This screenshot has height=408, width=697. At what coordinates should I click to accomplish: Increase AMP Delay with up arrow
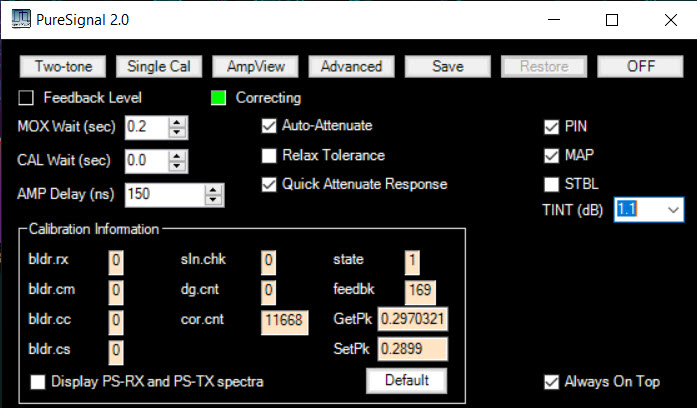click(213, 190)
